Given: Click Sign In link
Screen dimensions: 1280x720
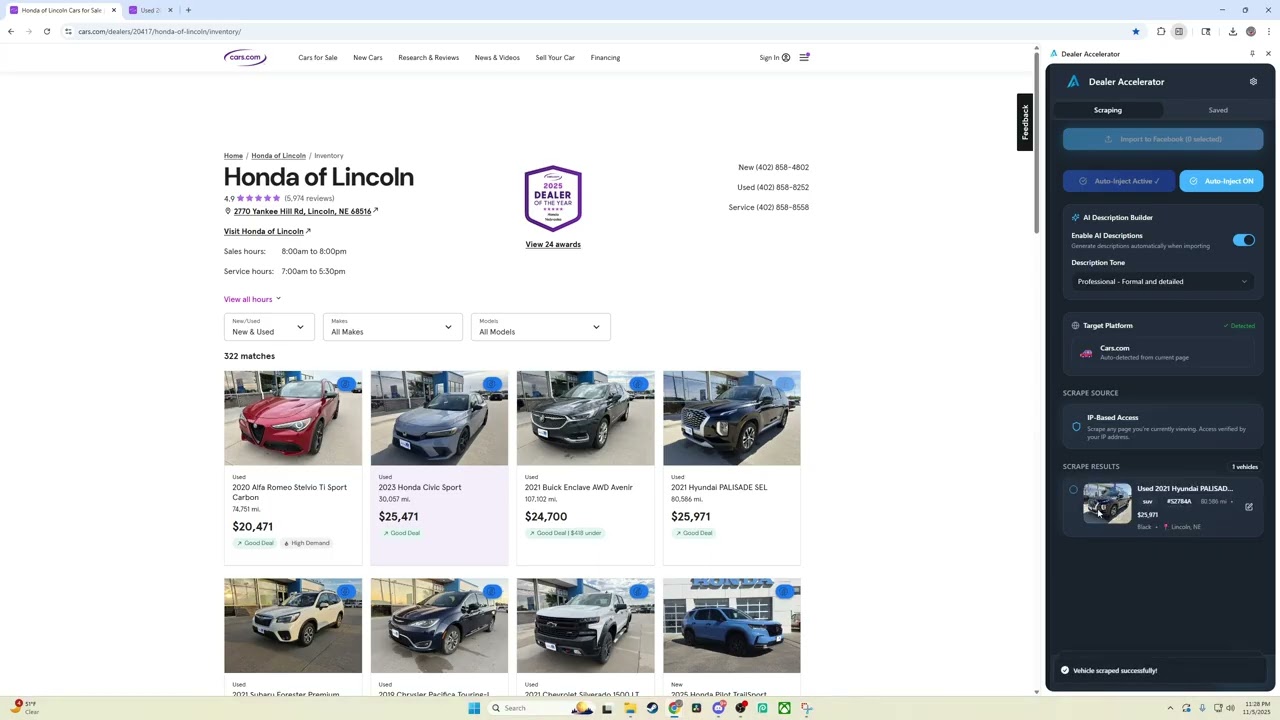Looking at the screenshot, I should [x=774, y=57].
